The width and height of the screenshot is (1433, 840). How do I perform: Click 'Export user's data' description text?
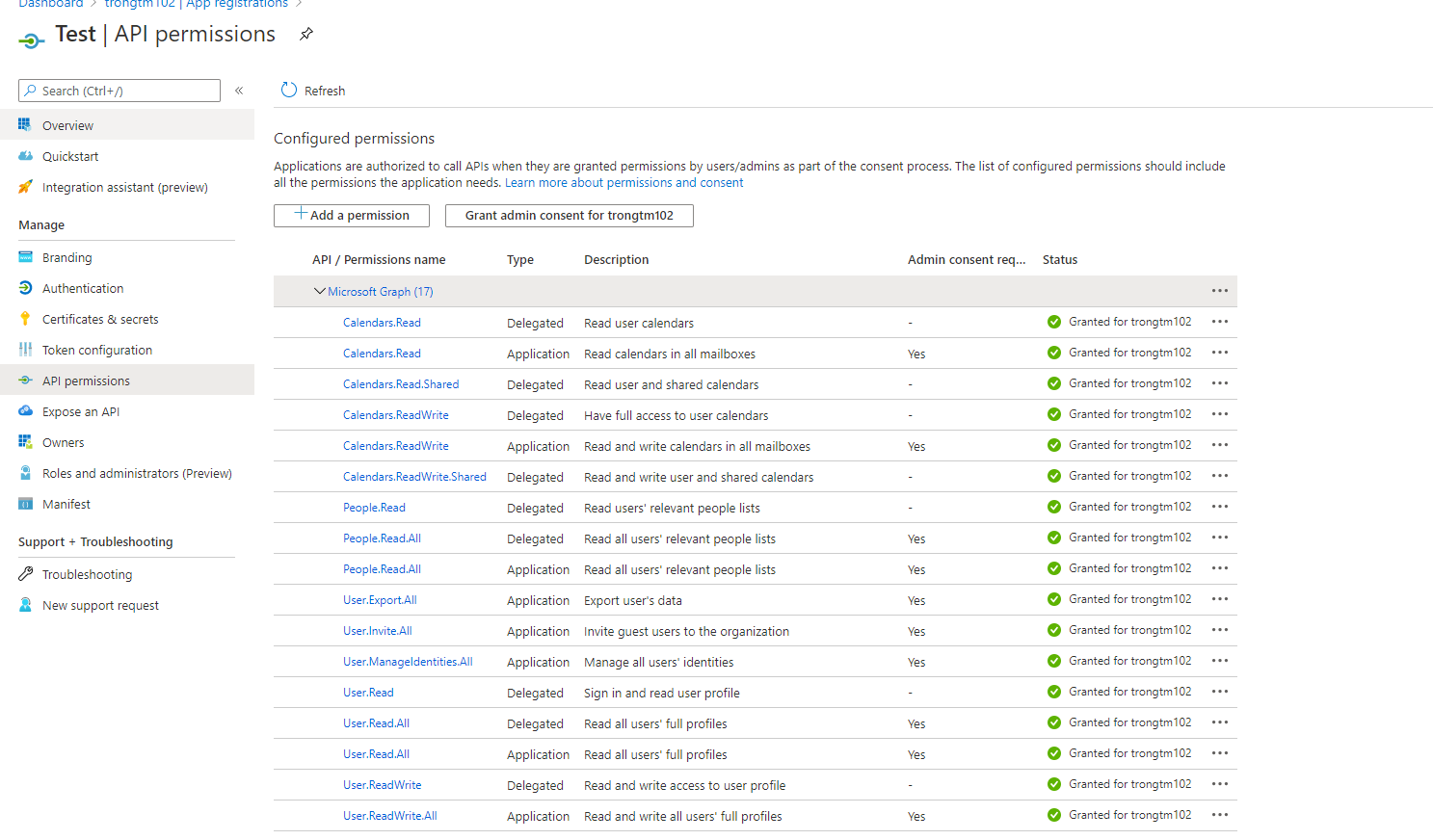(x=633, y=600)
